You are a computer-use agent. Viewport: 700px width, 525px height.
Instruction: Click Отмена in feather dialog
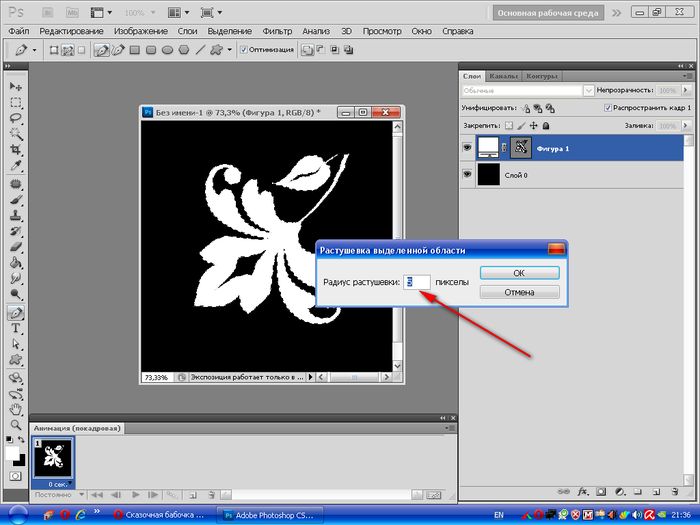click(x=519, y=292)
